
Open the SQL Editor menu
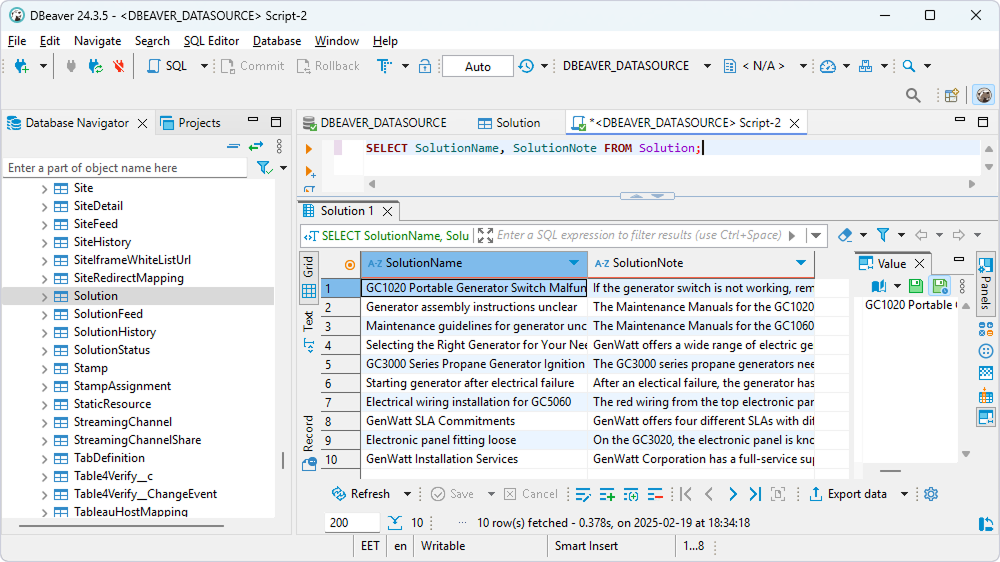click(211, 41)
